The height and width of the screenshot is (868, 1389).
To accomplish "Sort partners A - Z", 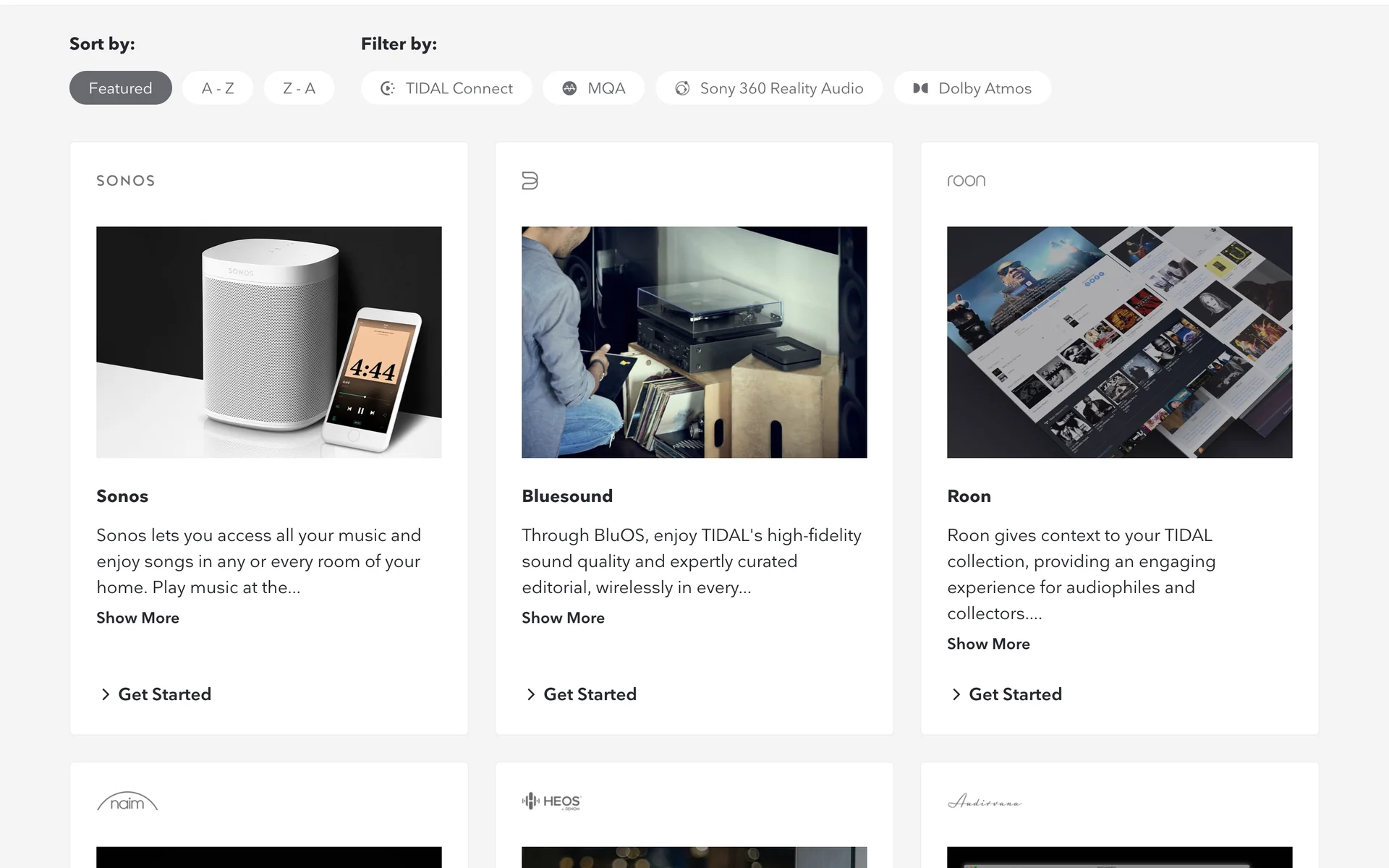I will (218, 88).
